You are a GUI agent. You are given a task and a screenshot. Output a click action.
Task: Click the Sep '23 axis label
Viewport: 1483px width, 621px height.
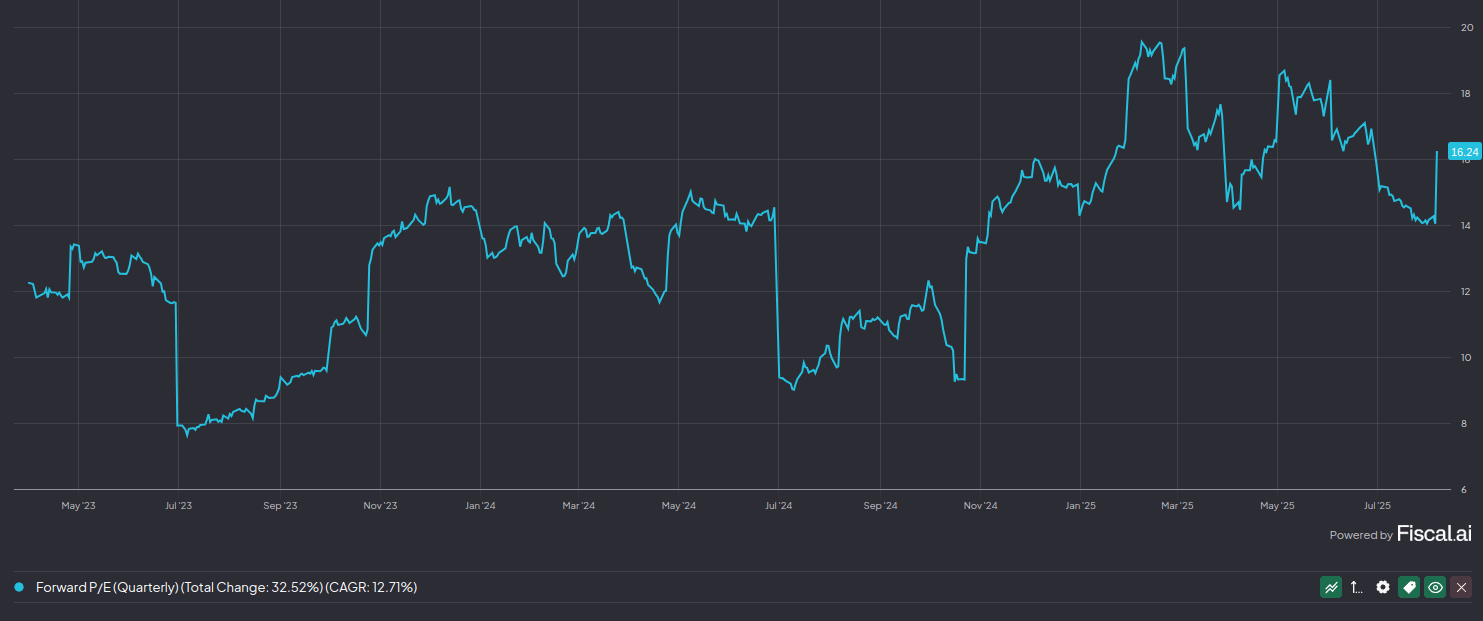coord(280,506)
